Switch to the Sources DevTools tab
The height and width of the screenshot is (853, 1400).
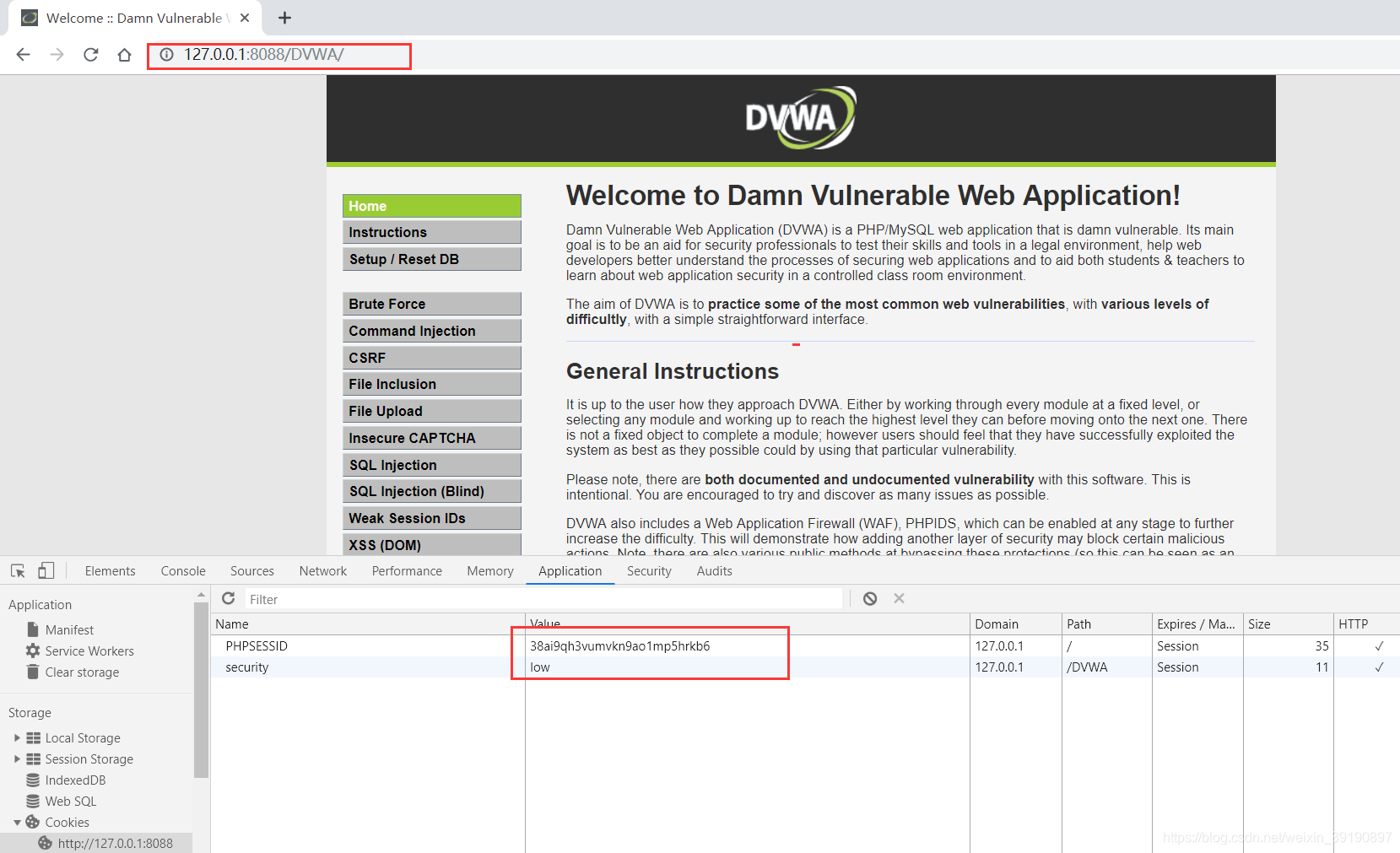(x=252, y=571)
